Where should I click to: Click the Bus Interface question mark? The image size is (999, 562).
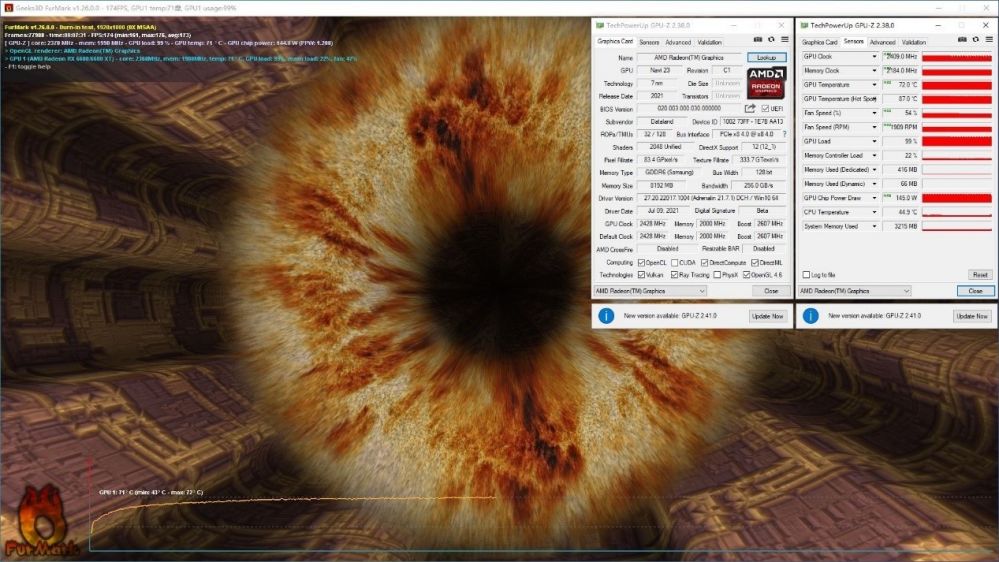coord(784,134)
